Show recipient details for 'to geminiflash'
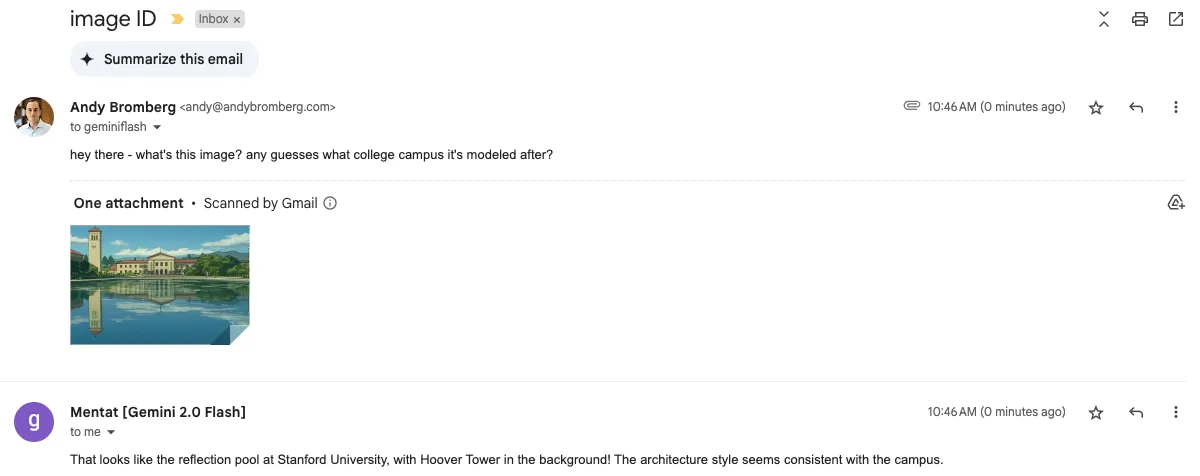1200x476 pixels. coord(157,128)
